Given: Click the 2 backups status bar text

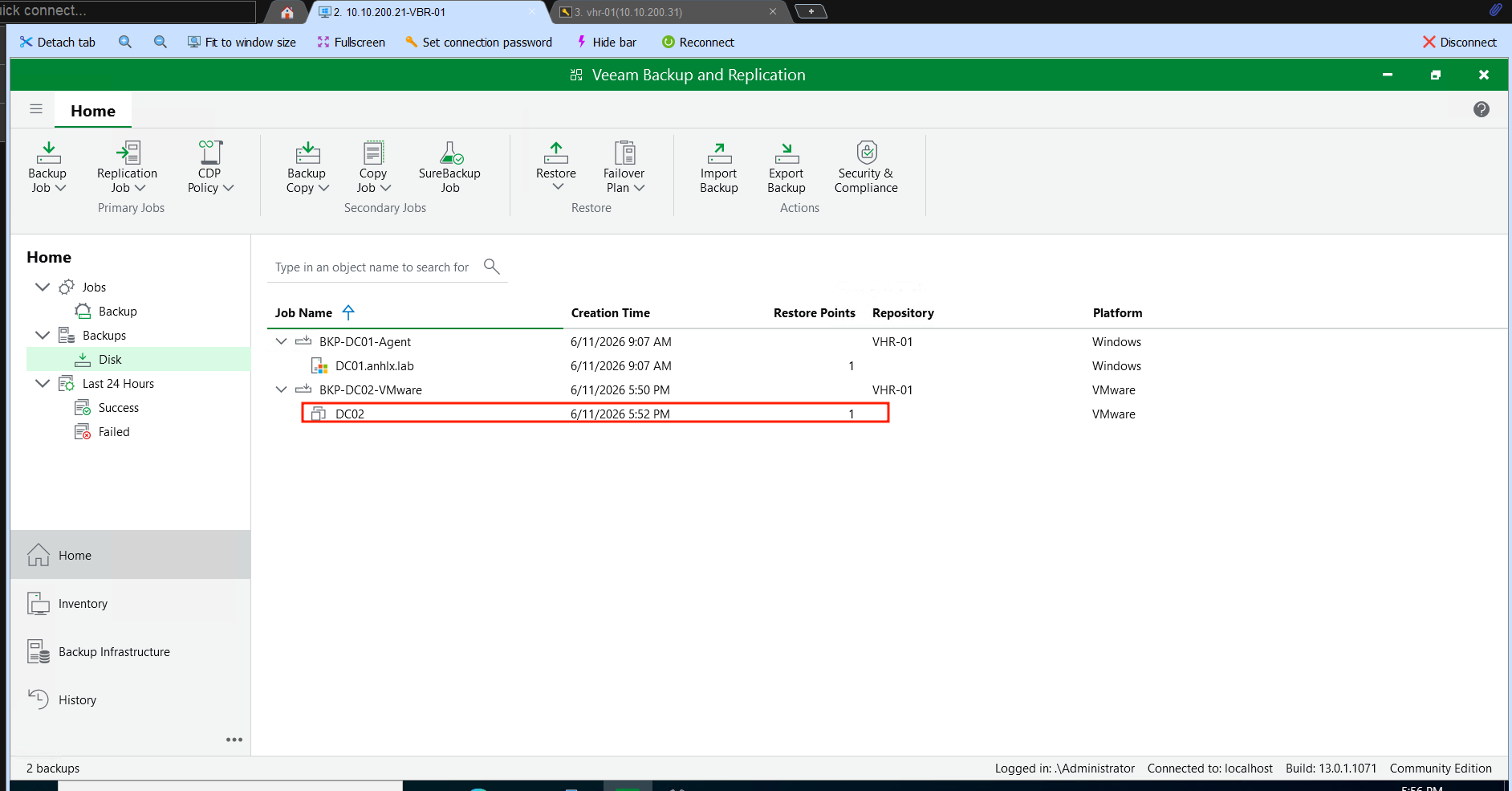Looking at the screenshot, I should tap(53, 768).
